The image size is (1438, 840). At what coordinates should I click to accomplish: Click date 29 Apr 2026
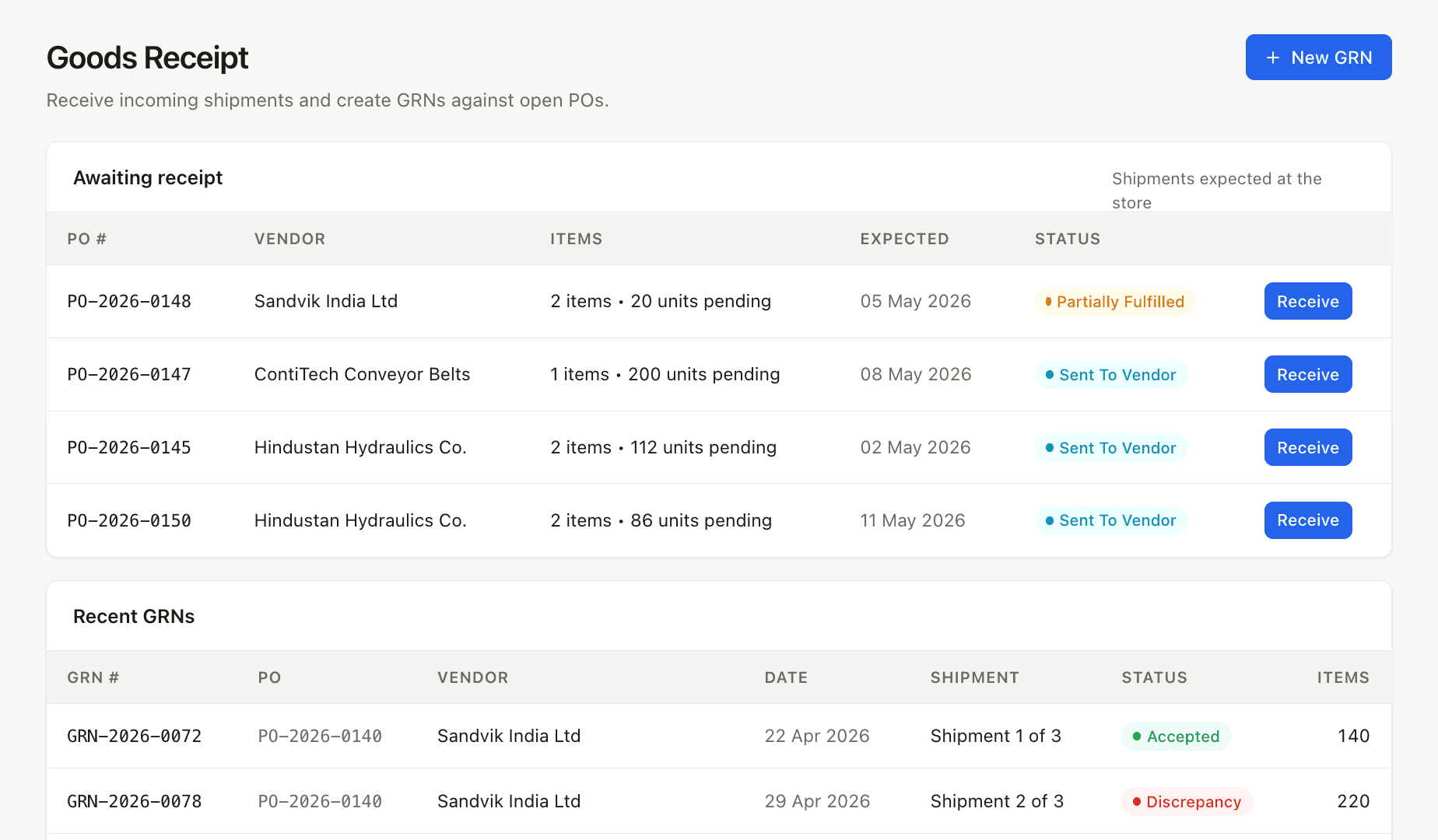[x=817, y=801]
